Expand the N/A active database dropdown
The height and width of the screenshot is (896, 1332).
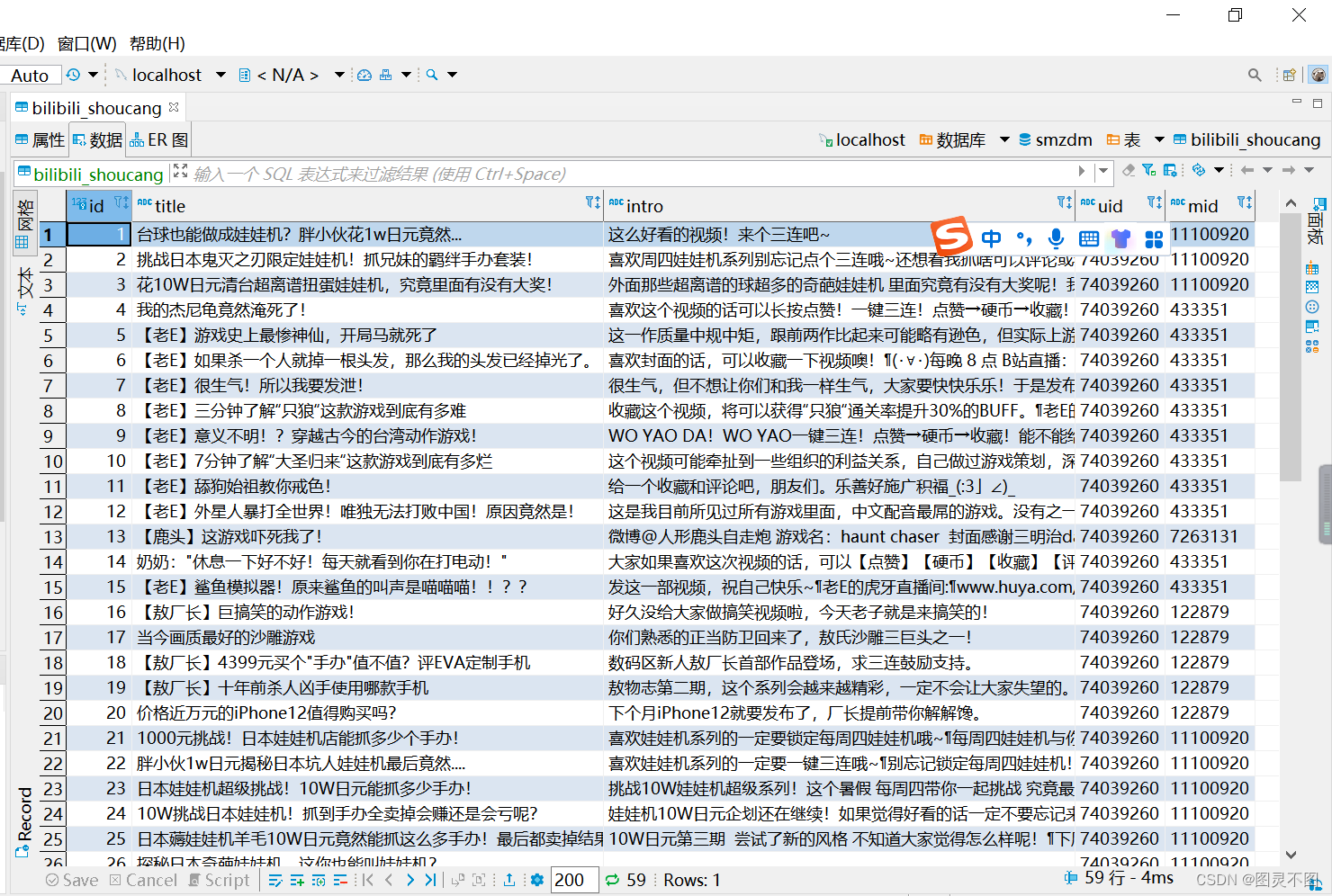(x=339, y=75)
